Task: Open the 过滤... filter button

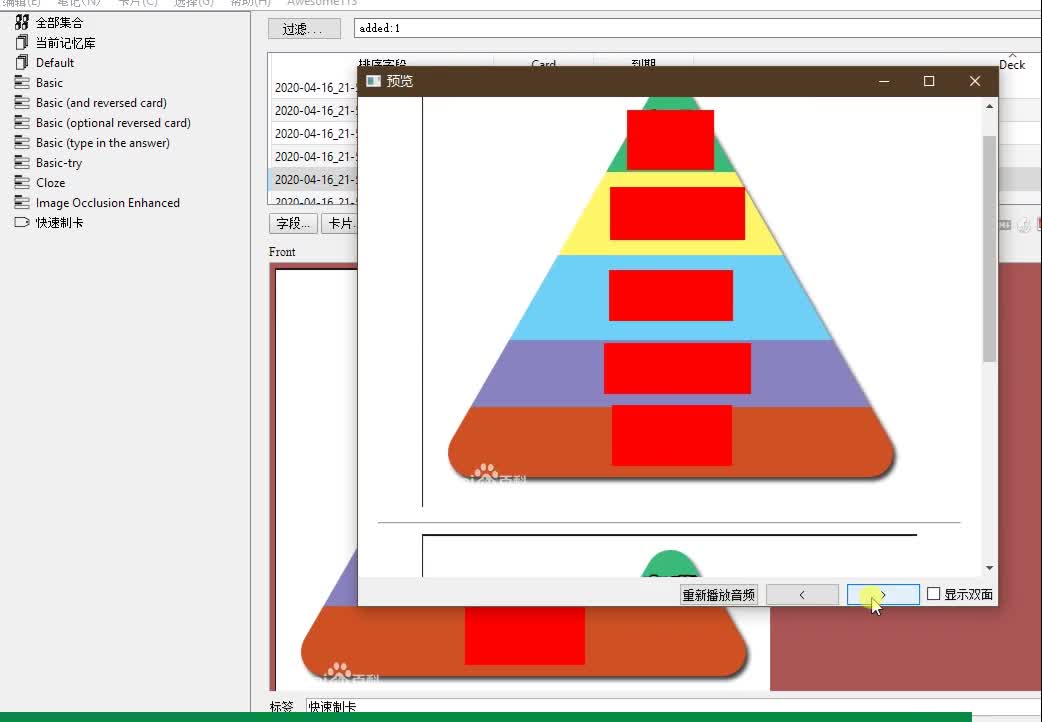Action: coord(304,29)
